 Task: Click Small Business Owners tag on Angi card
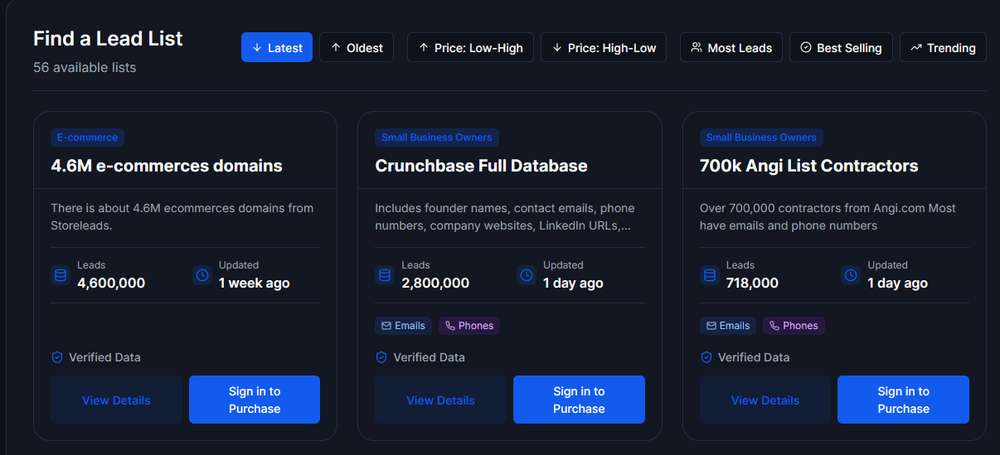[x=761, y=137]
